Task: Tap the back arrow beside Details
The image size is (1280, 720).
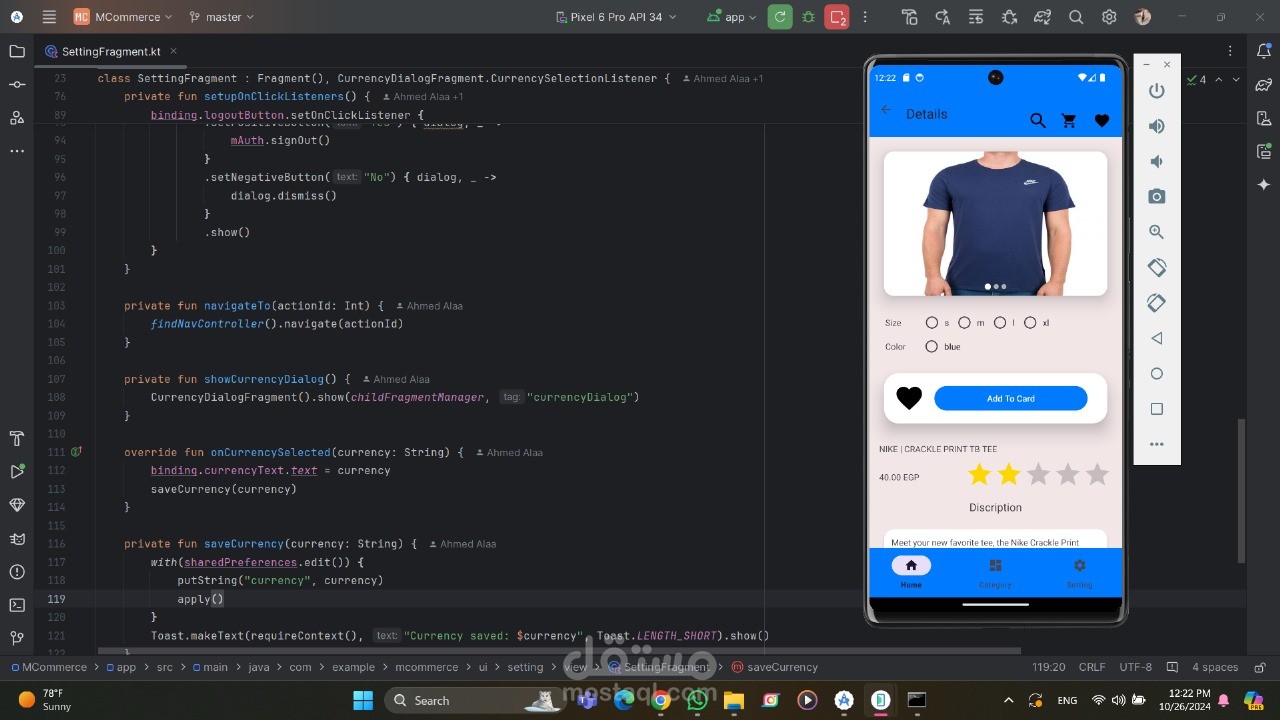Action: [886, 110]
